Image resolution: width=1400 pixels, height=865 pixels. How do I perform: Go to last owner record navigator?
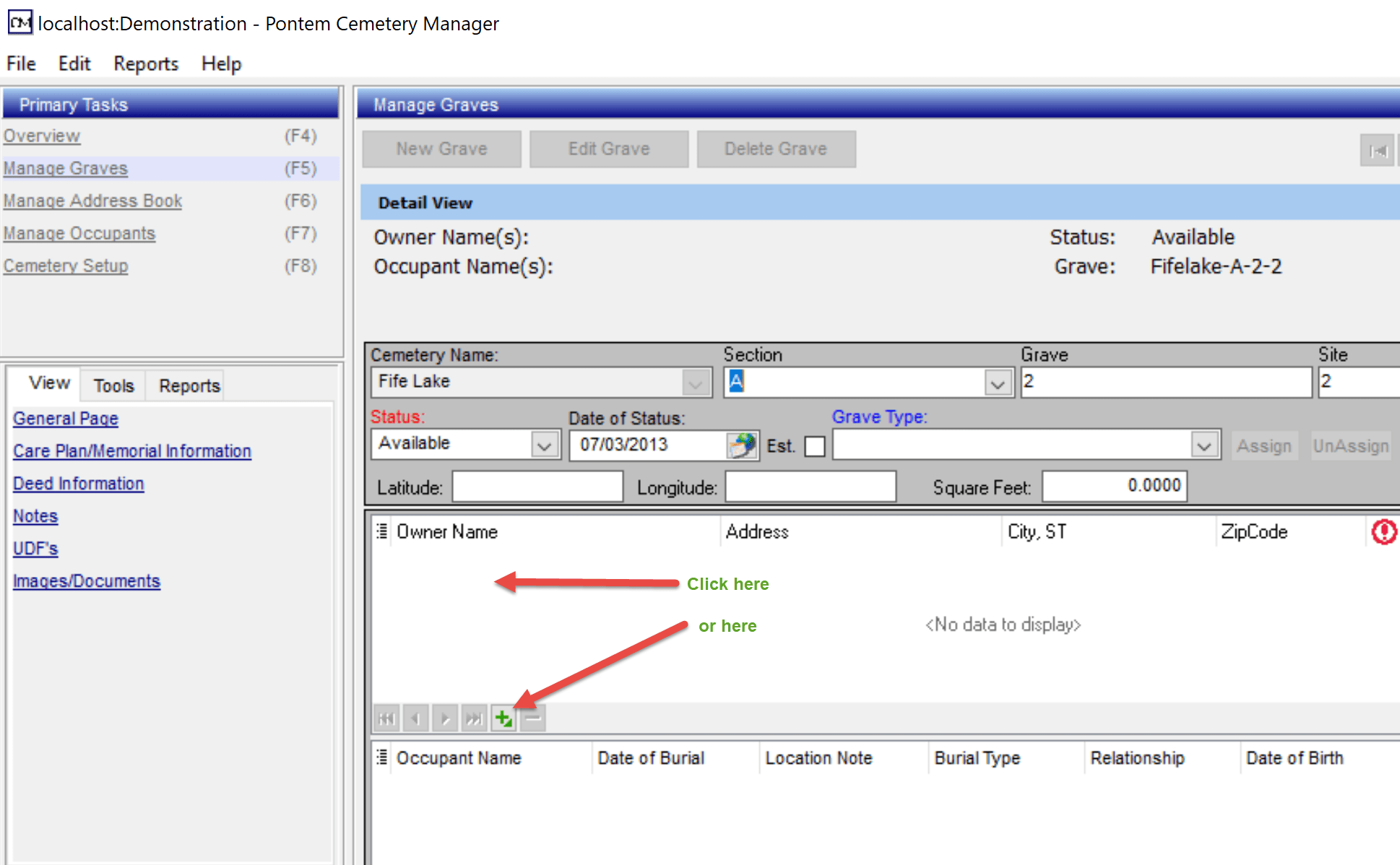coord(474,718)
